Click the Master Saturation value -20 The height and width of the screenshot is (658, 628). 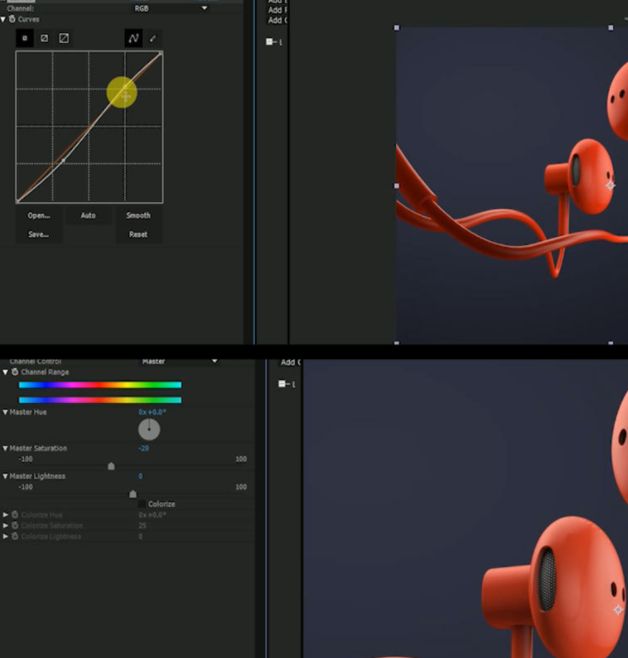[x=144, y=448]
